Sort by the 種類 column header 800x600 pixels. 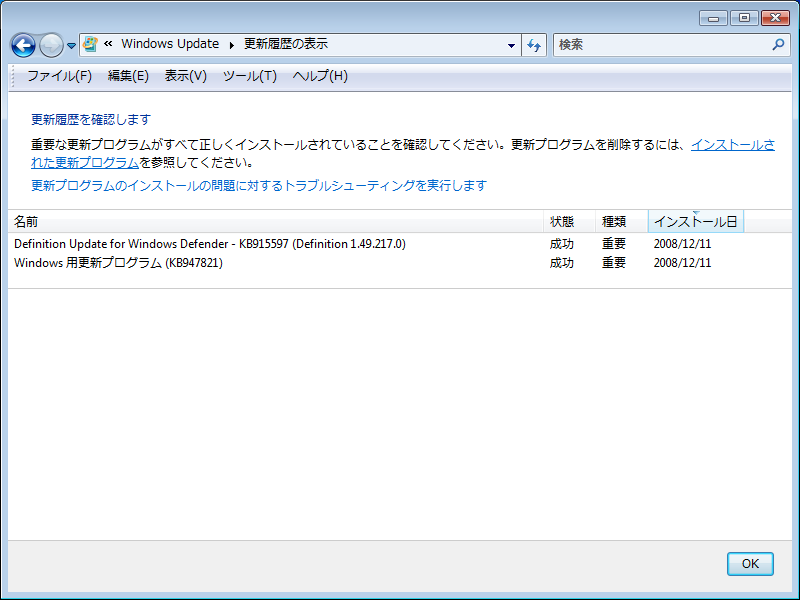point(621,221)
